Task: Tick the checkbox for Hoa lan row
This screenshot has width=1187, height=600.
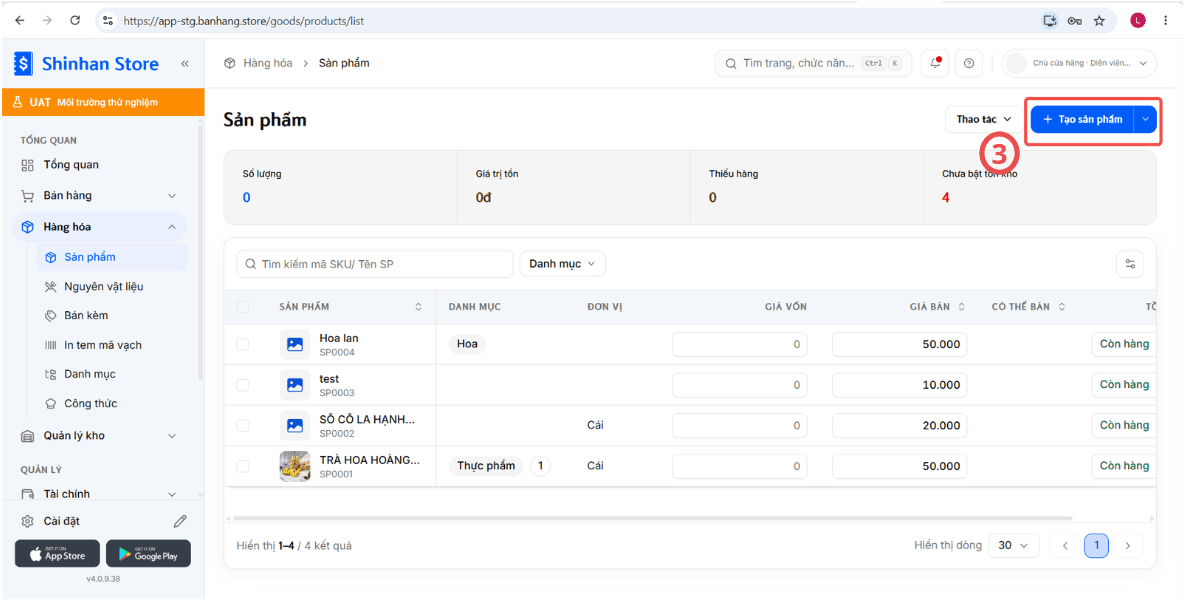Action: tap(243, 344)
